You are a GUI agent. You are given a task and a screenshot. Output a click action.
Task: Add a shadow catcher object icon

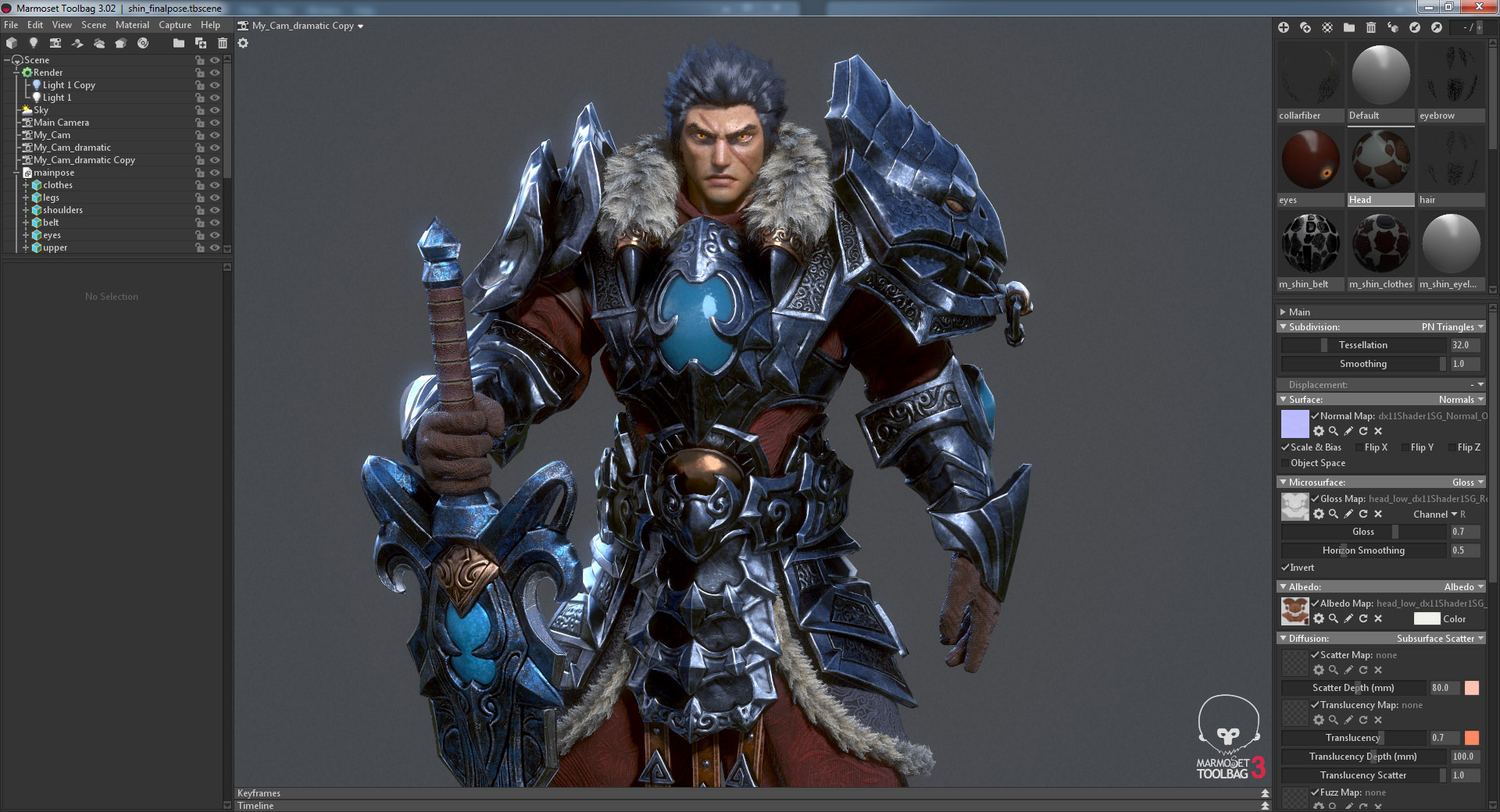point(77,43)
